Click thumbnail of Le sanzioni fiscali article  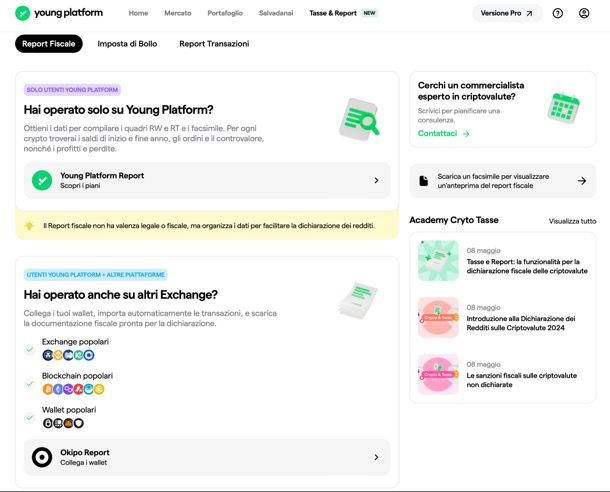(x=438, y=374)
